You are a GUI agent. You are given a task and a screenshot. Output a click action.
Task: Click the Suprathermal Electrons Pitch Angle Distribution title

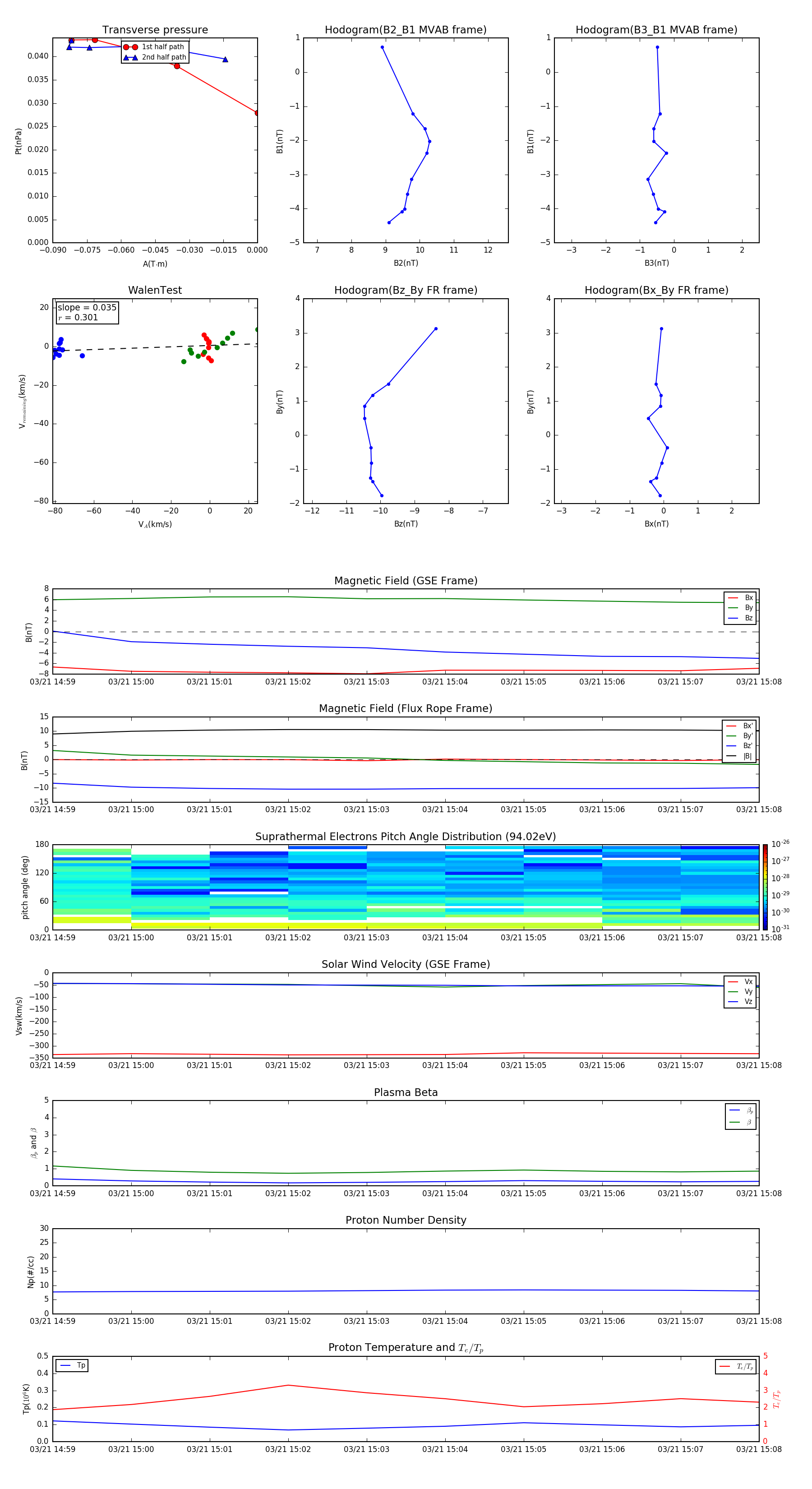pos(406,837)
